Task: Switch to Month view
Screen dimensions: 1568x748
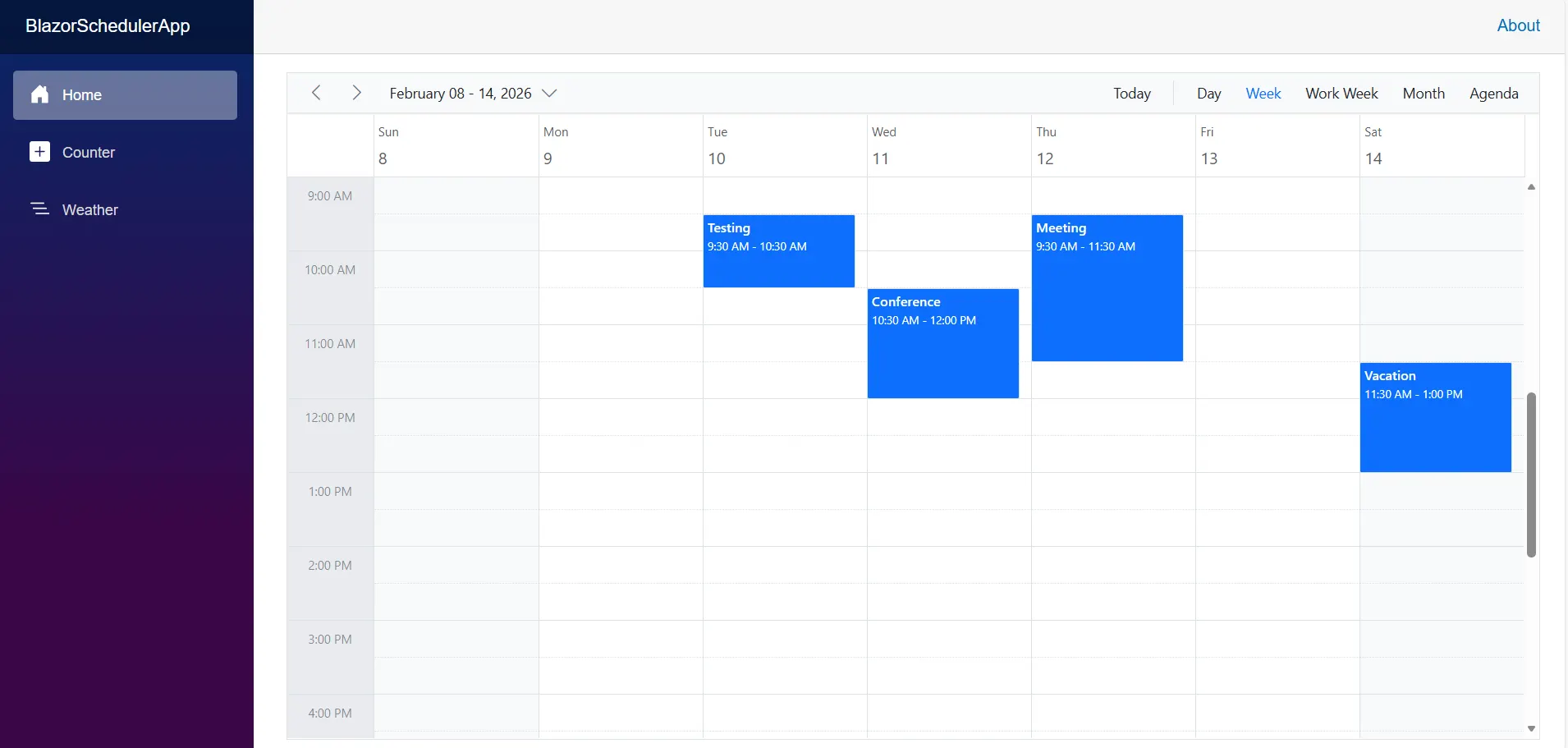Action: point(1424,94)
